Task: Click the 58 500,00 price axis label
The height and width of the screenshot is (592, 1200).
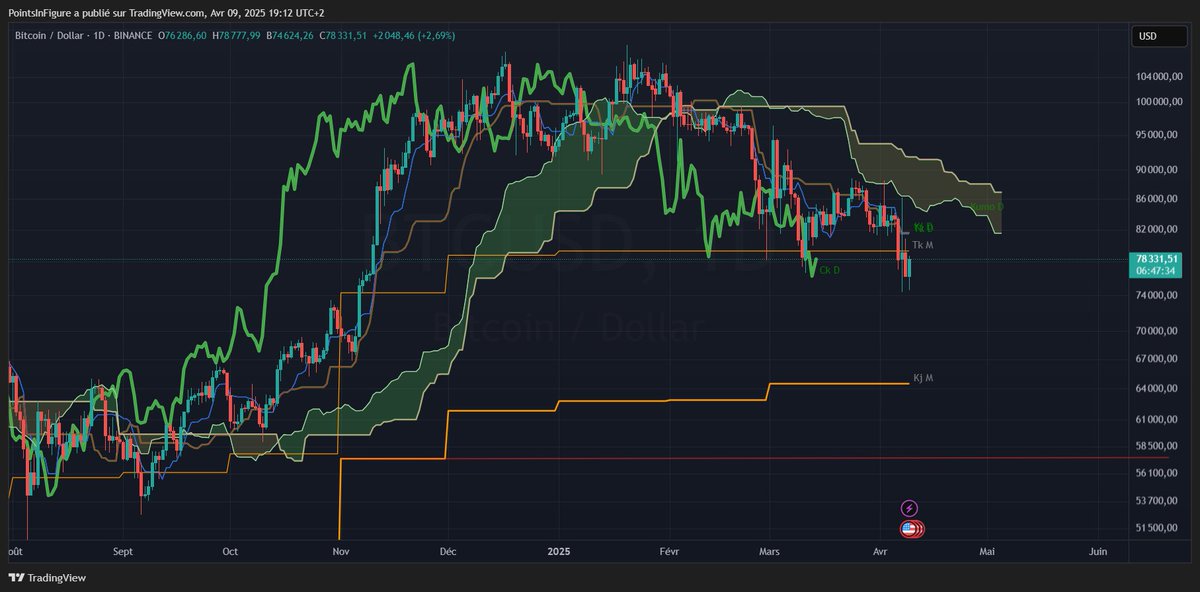Action: 1159,446
